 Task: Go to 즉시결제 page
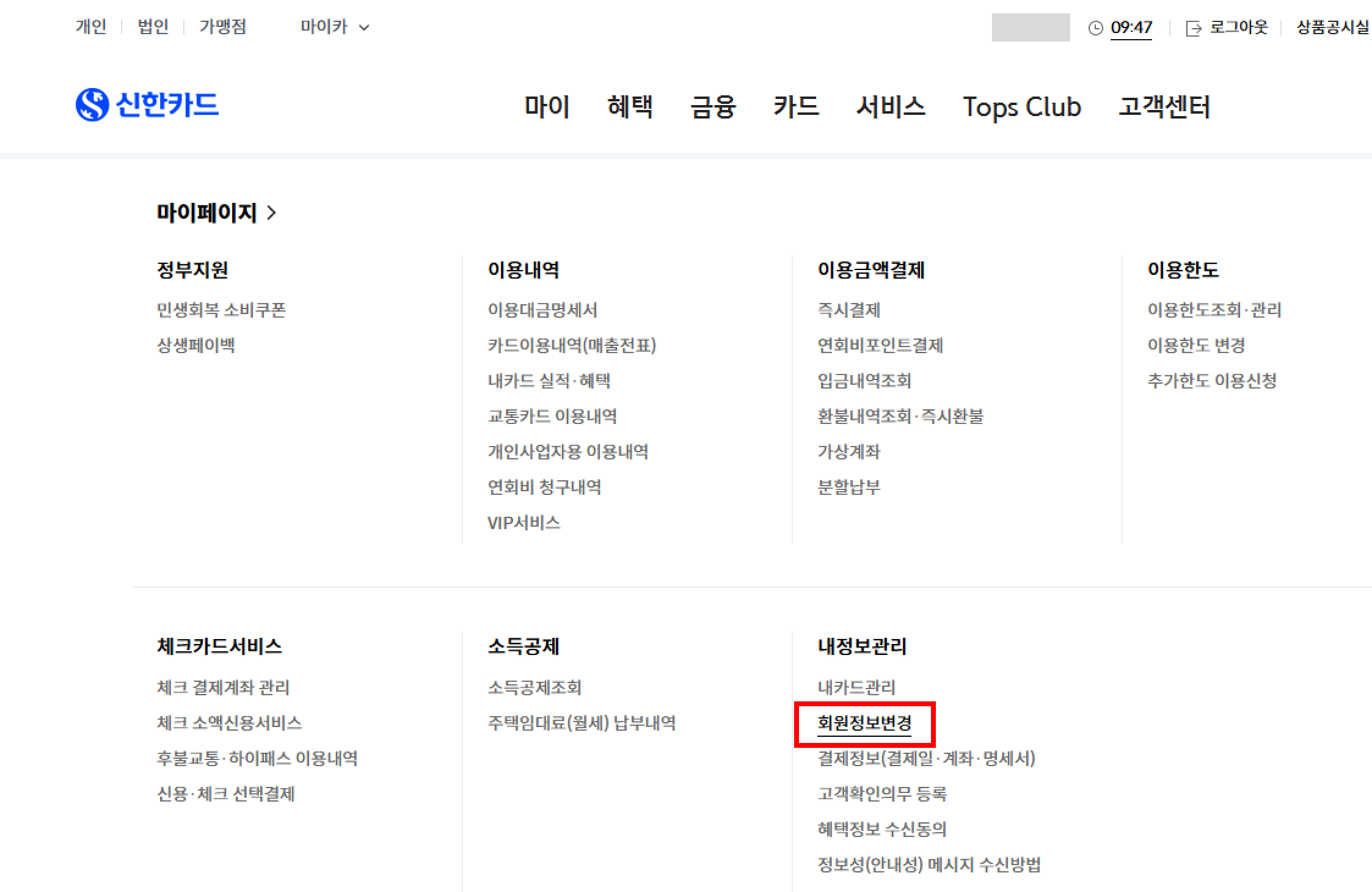pyautogui.click(x=849, y=310)
